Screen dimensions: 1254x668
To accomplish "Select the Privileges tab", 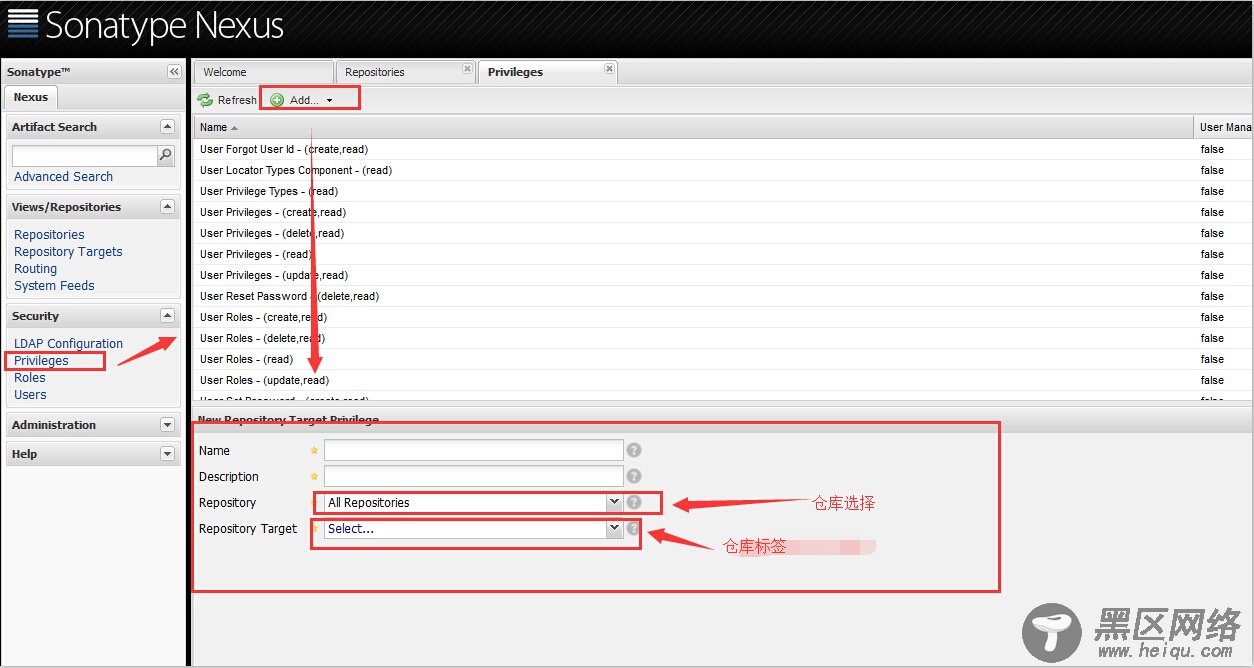I will pyautogui.click(x=548, y=72).
